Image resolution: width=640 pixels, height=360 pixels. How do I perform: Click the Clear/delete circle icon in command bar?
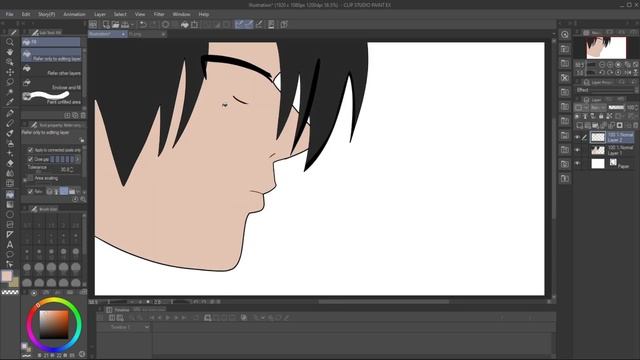(x=165, y=24)
